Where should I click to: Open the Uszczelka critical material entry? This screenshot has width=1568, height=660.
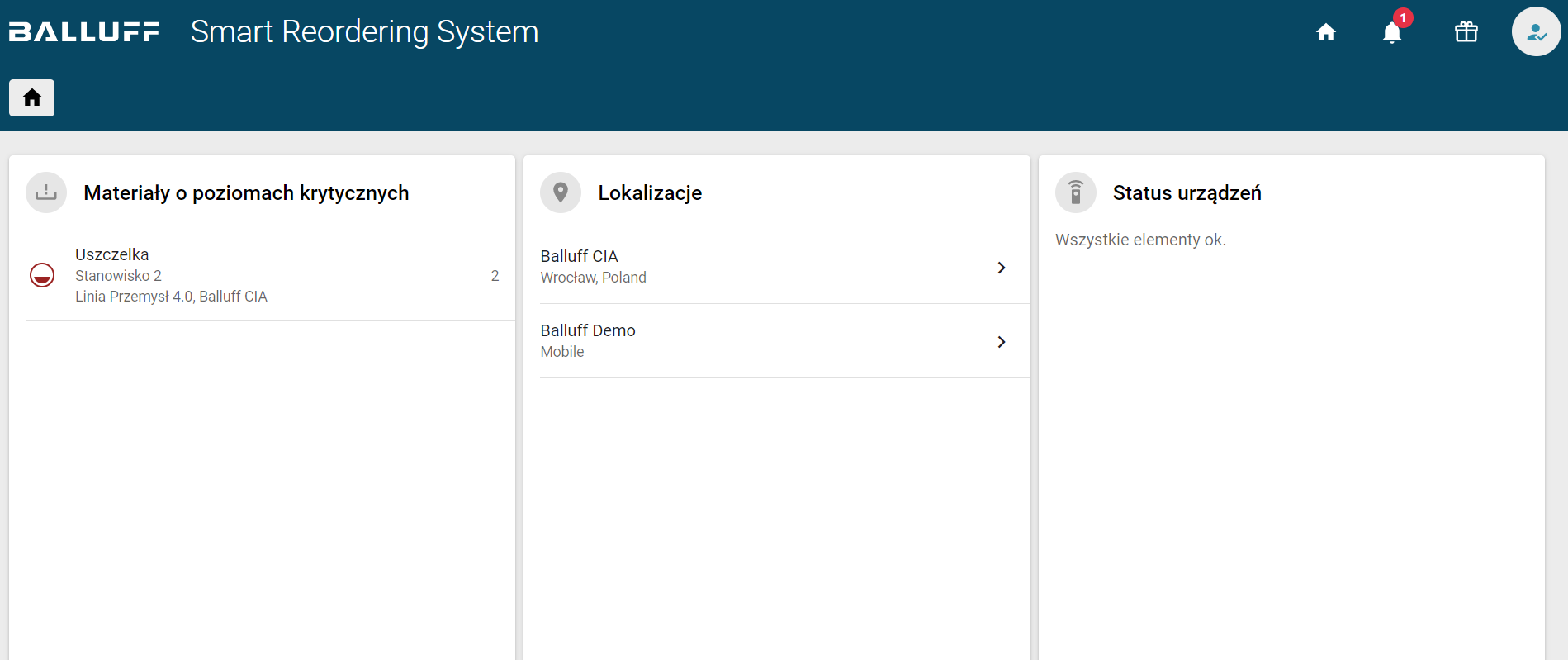pos(112,254)
